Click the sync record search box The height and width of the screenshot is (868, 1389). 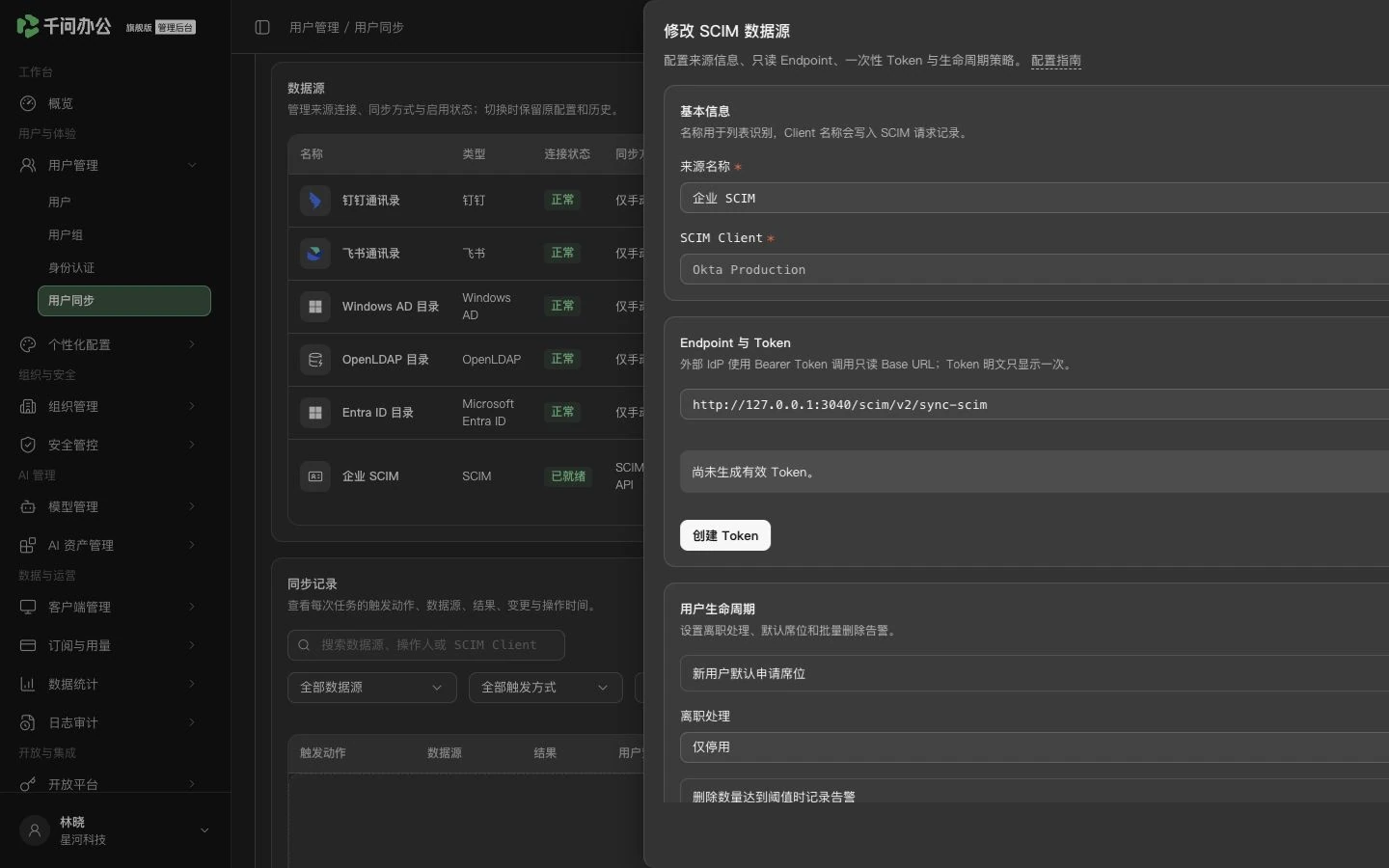(426, 645)
